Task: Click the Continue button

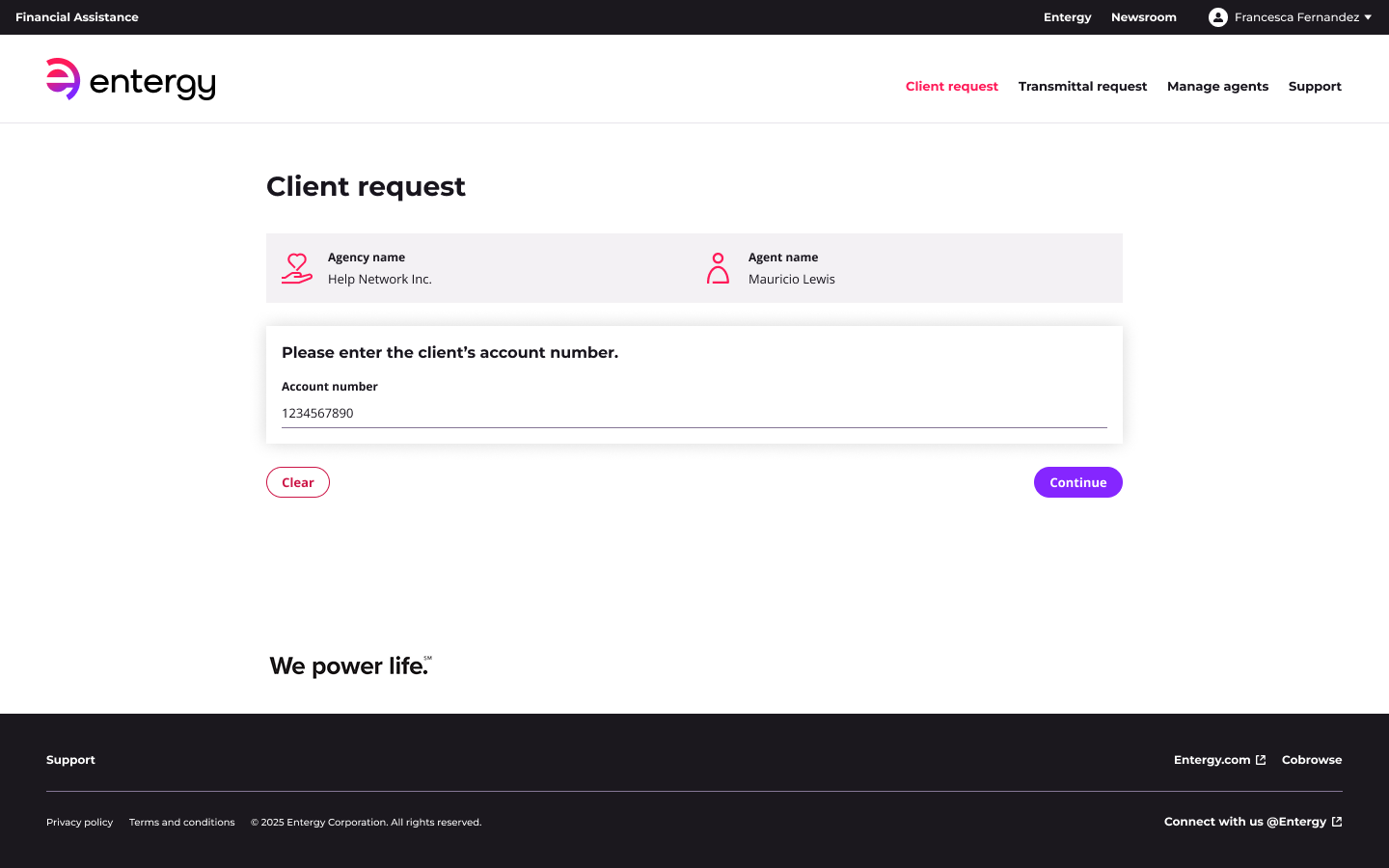Action: [1078, 482]
